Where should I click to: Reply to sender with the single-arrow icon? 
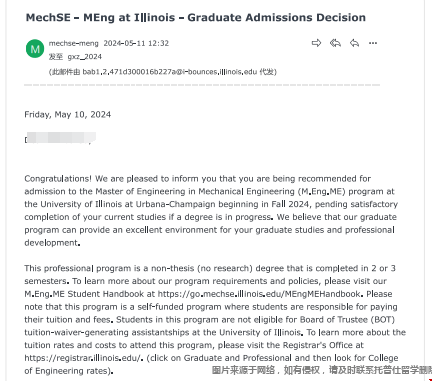pos(354,43)
